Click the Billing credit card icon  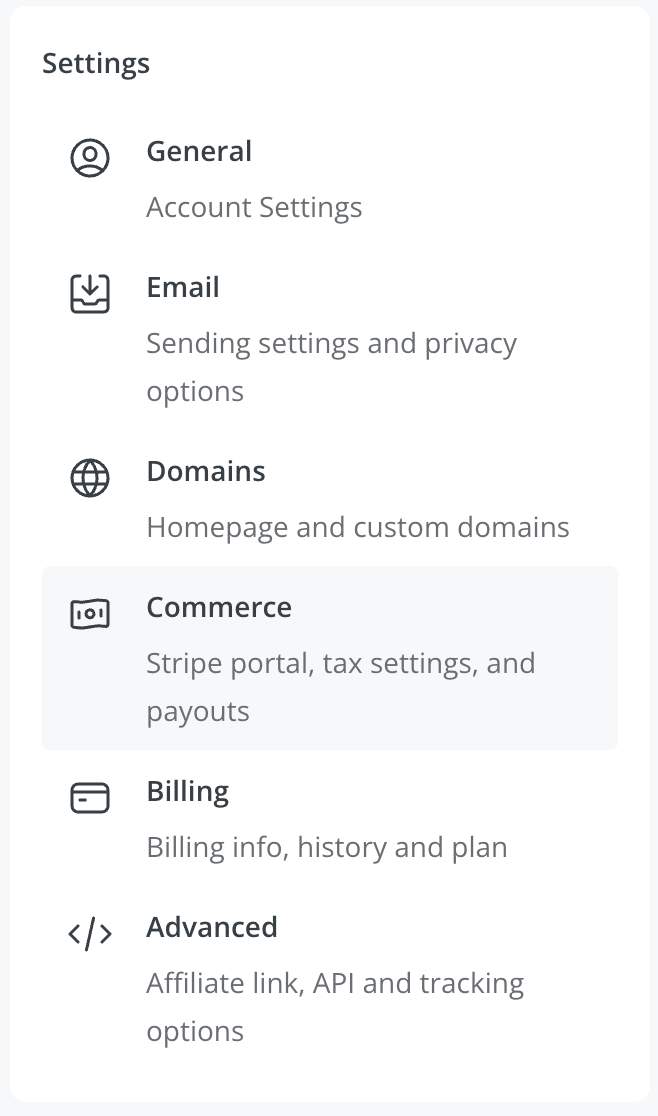[x=90, y=797]
